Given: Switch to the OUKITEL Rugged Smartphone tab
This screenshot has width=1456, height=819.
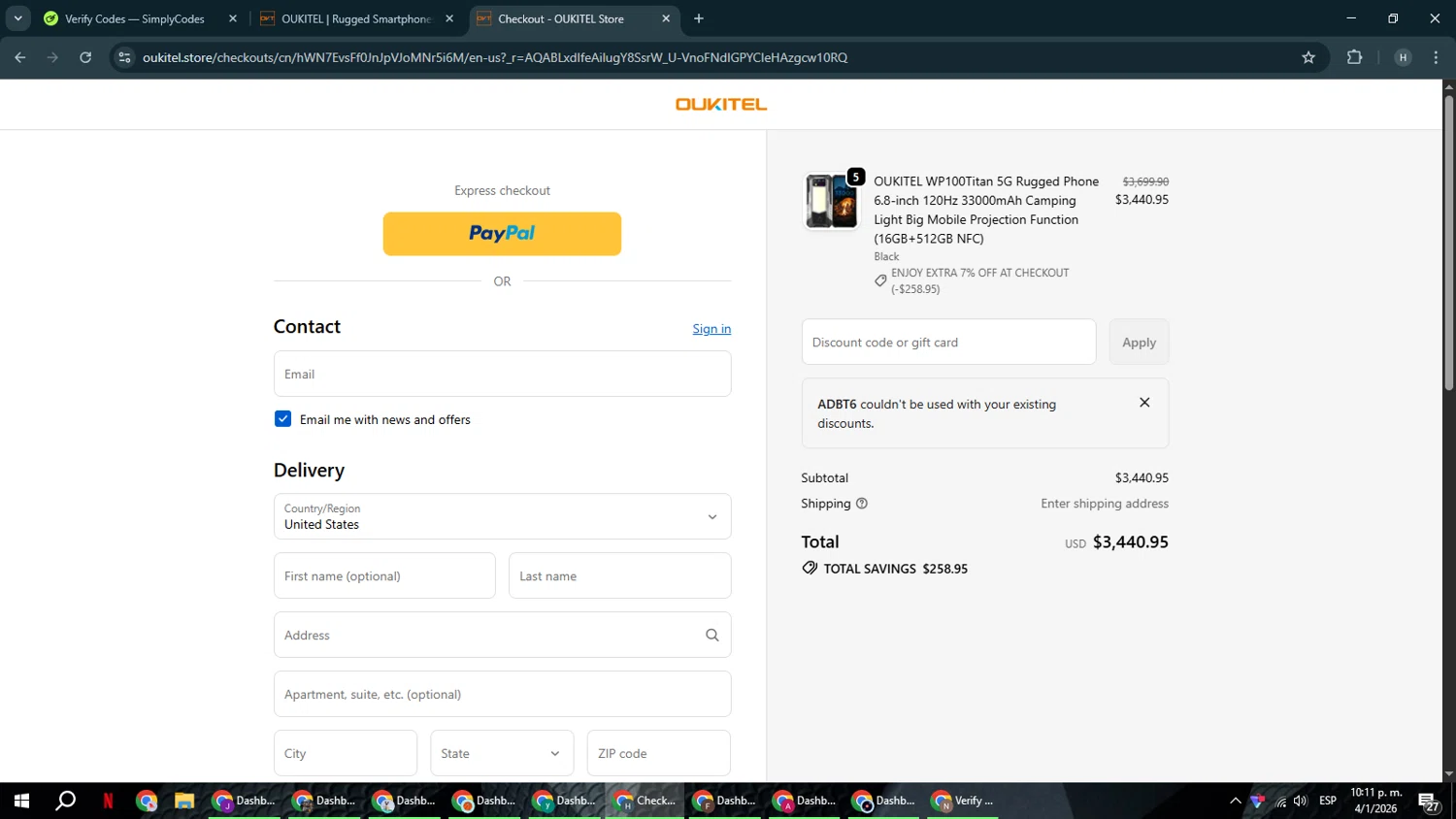Looking at the screenshot, I should point(355,18).
